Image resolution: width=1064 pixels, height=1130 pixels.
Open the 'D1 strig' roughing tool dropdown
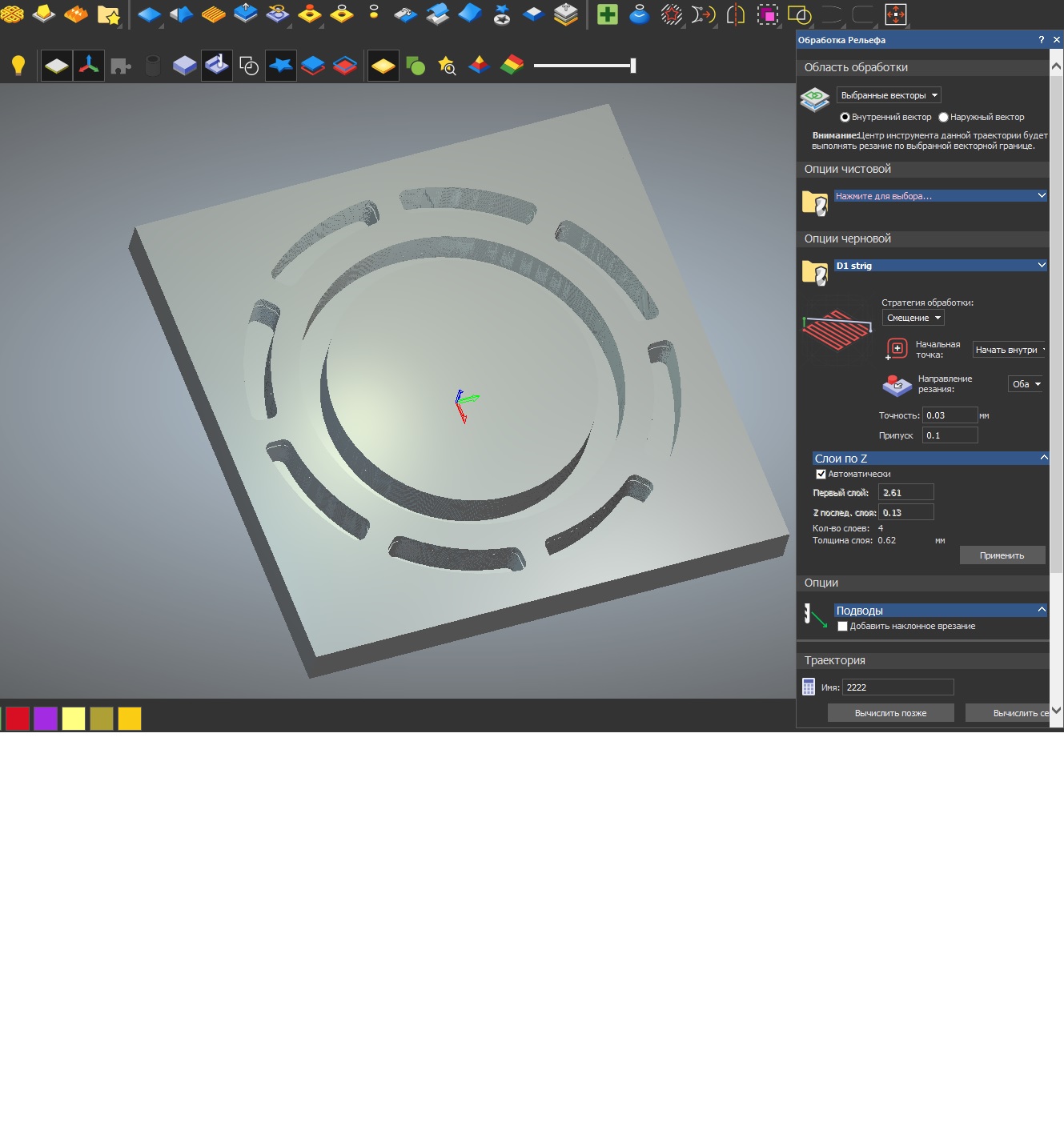pos(941,266)
